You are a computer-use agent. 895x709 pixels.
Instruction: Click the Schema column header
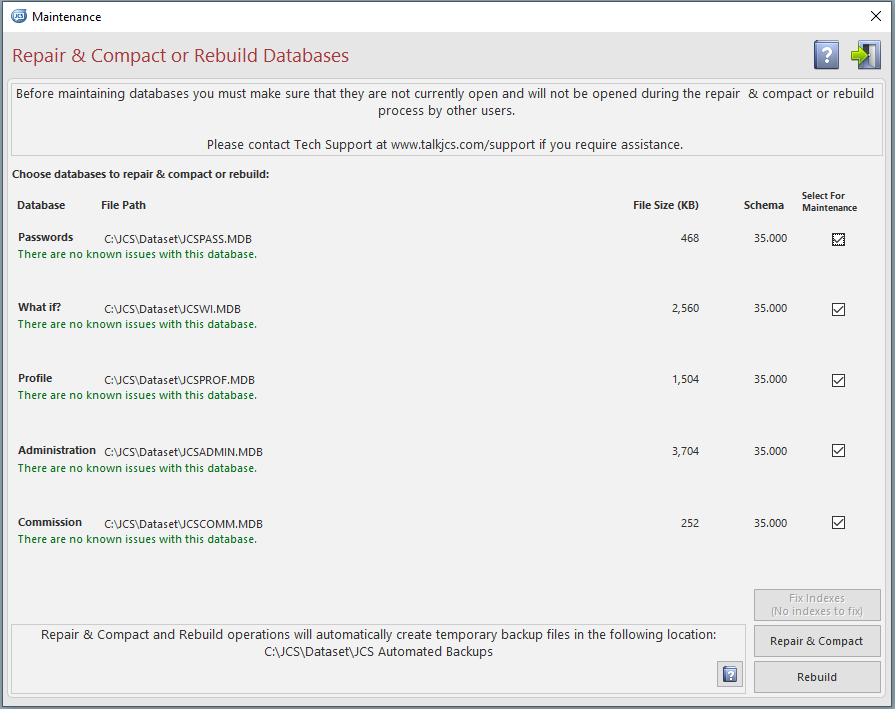point(763,205)
